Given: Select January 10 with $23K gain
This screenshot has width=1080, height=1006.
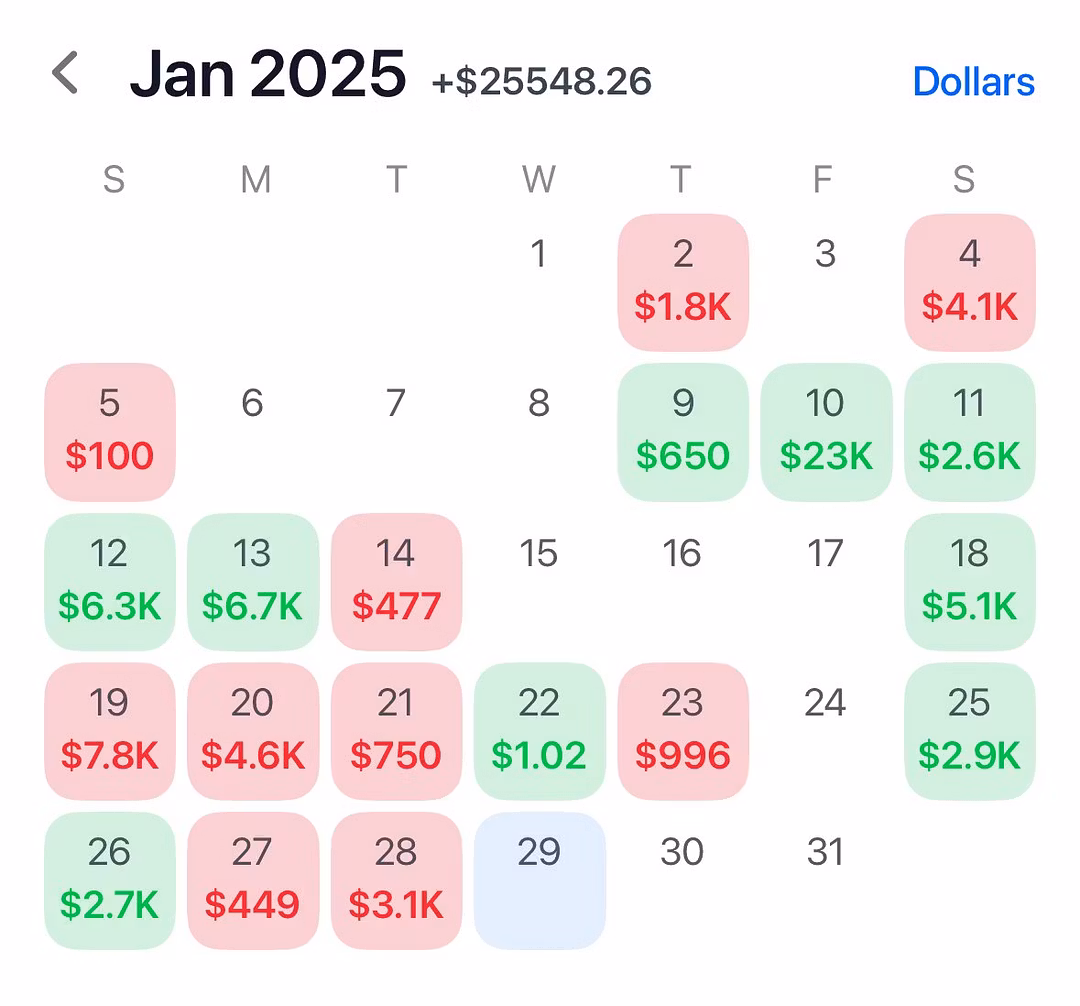Looking at the screenshot, I should (825, 431).
